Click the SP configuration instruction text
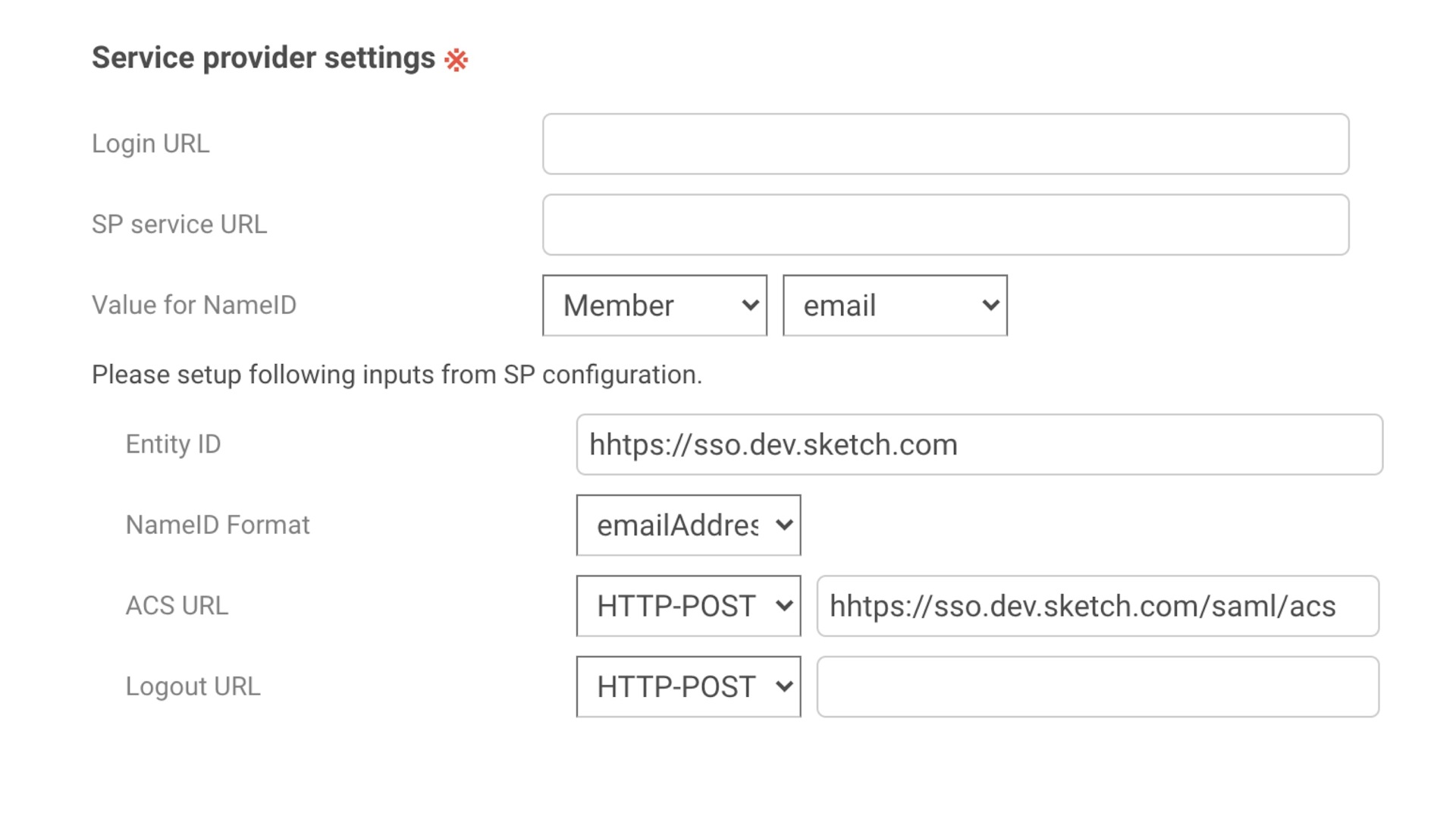The height and width of the screenshot is (838, 1456). pyautogui.click(x=397, y=374)
